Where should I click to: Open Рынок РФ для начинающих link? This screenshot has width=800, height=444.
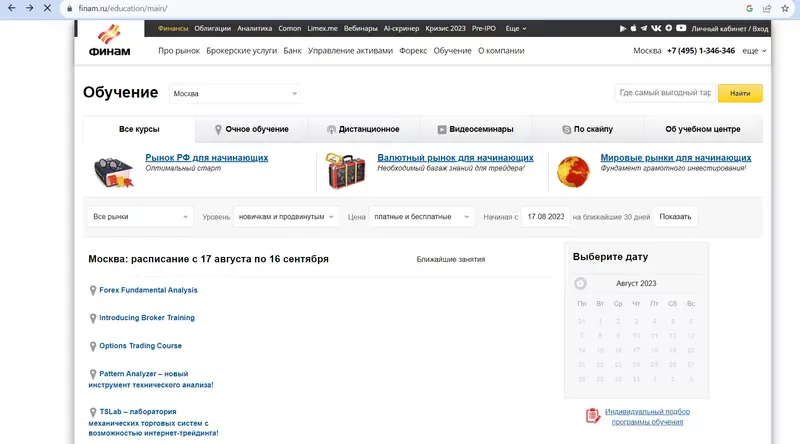pos(207,158)
